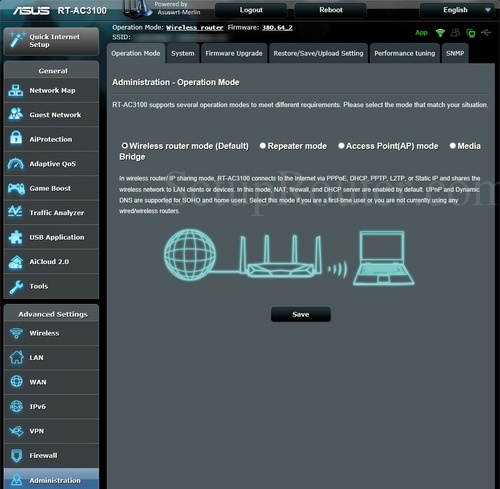Click the router image in header
The height and width of the screenshot is (489, 500).
click(x=137, y=9)
